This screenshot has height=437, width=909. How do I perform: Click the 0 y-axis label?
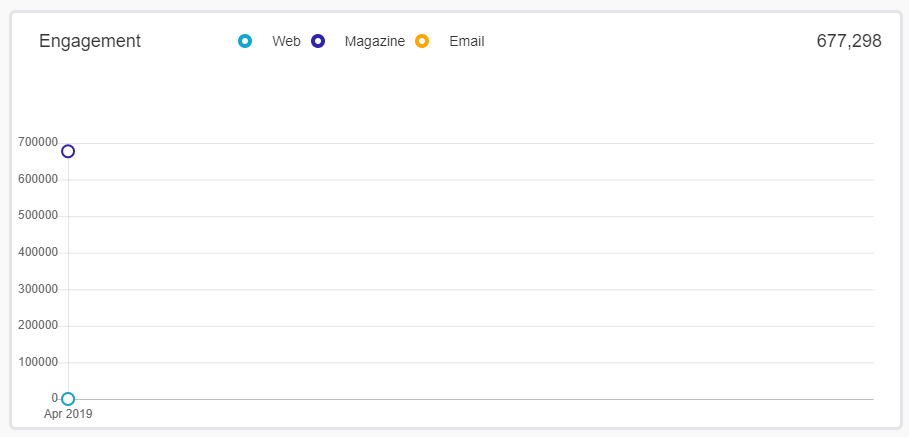[x=55, y=398]
